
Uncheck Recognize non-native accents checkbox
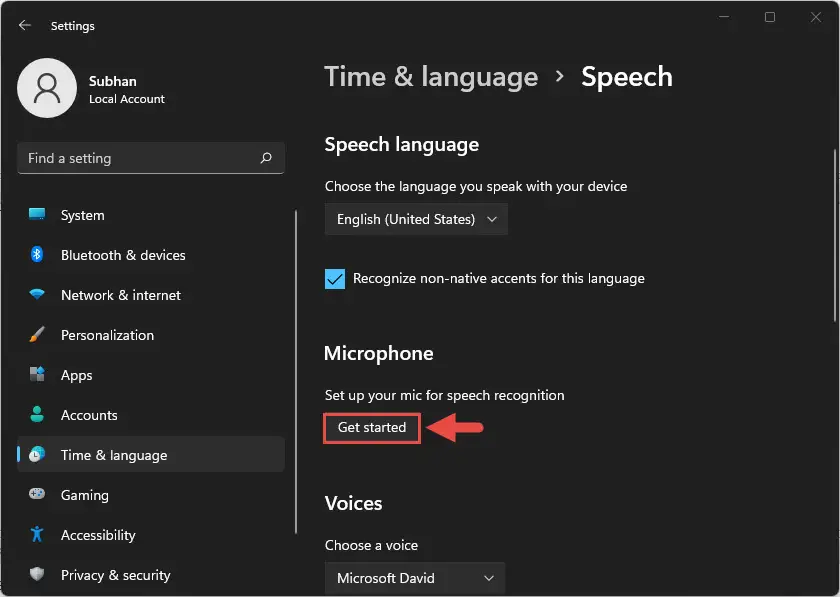pyautogui.click(x=335, y=279)
